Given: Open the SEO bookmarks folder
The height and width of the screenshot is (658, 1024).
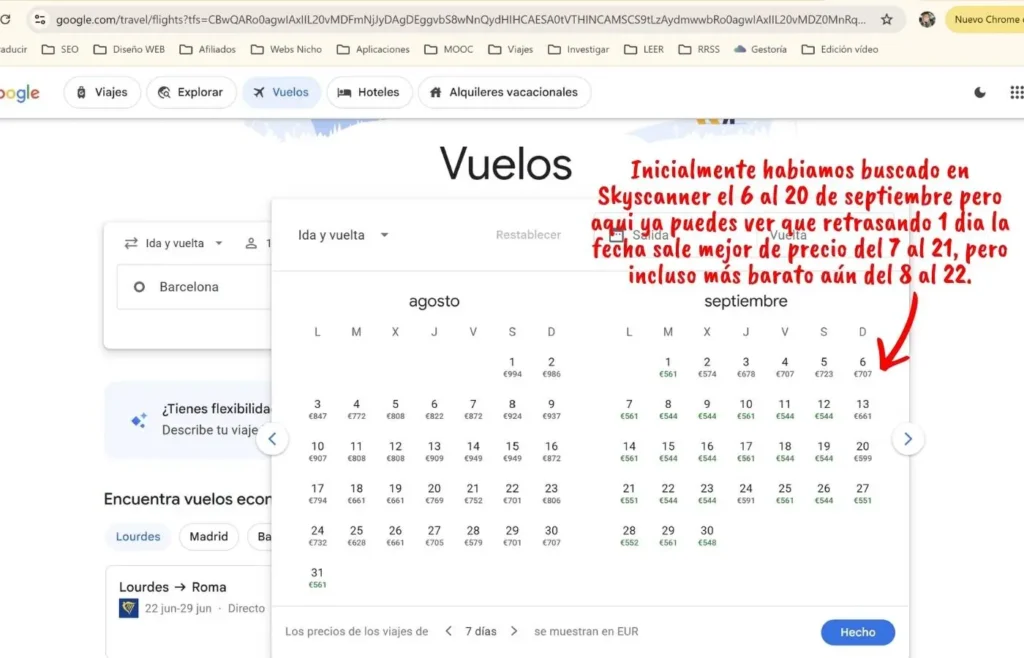Looking at the screenshot, I should point(60,50).
